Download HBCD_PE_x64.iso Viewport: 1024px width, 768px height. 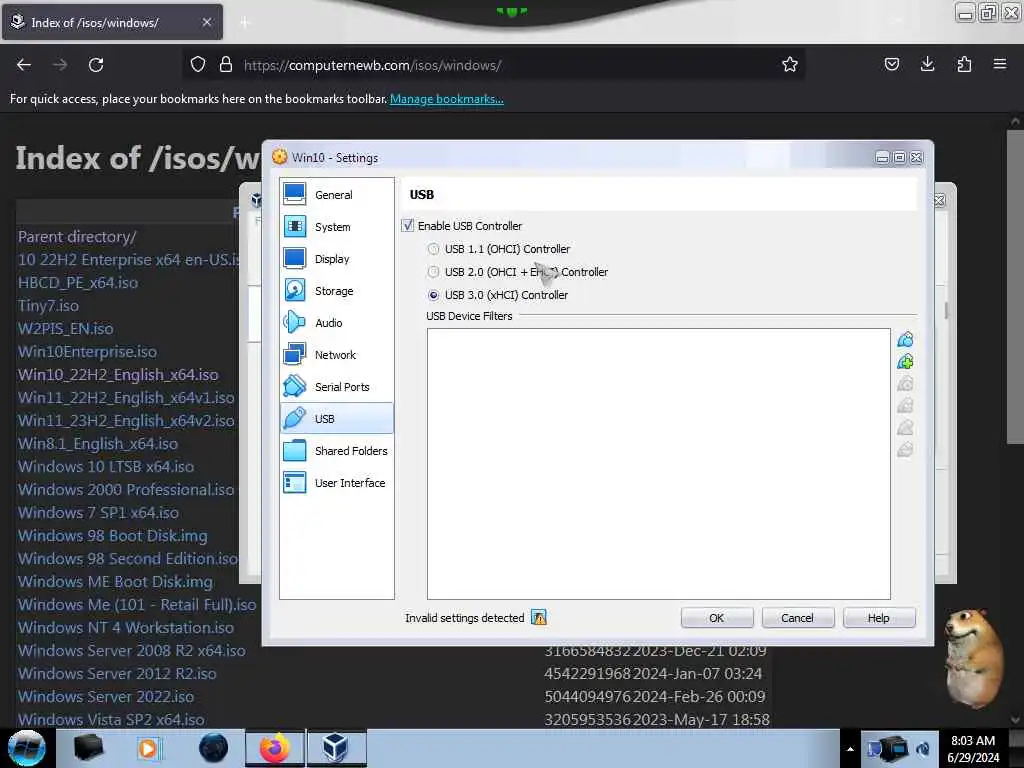(x=78, y=283)
